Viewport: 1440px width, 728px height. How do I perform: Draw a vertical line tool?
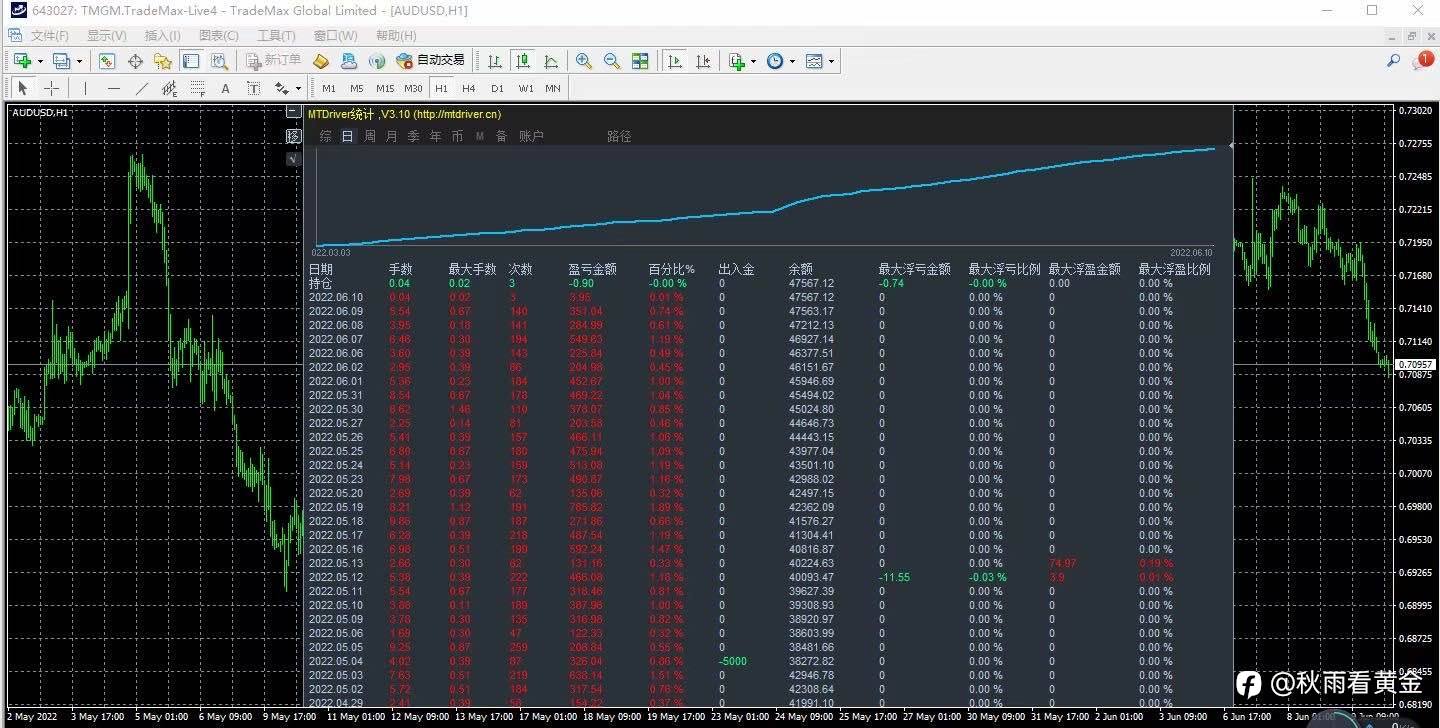click(85, 88)
